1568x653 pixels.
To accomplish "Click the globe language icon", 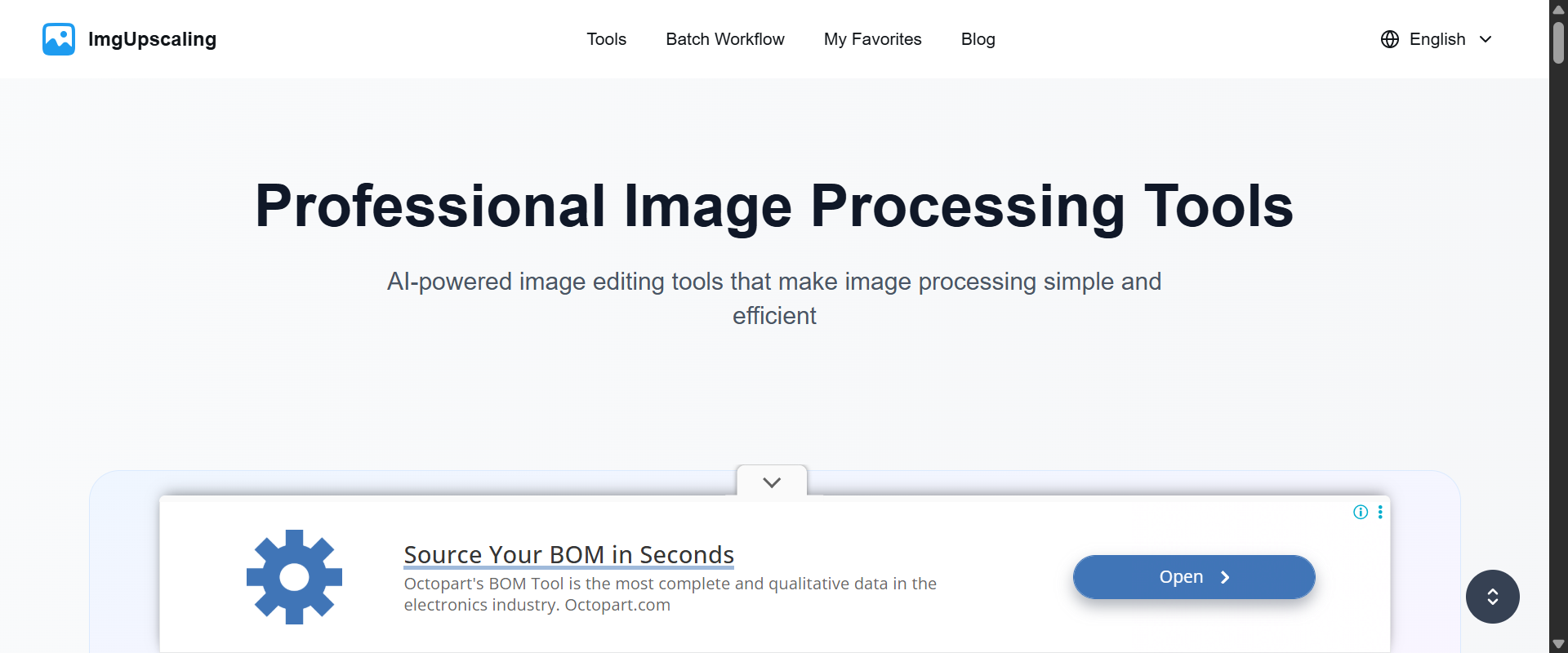I will [1390, 39].
